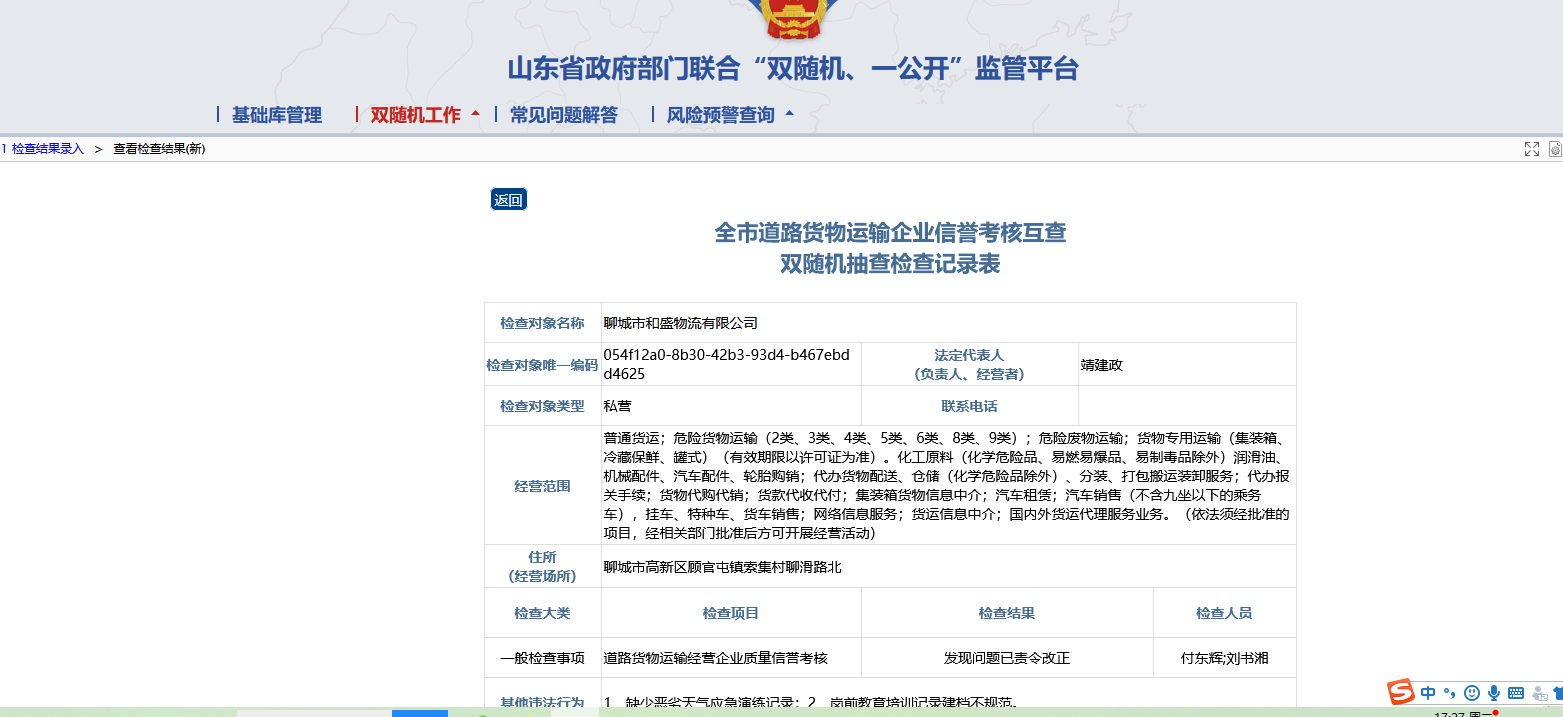1563x717 pixels.
Task: Enter fullscreen with the expand arrows icon
Action: (x=1531, y=149)
